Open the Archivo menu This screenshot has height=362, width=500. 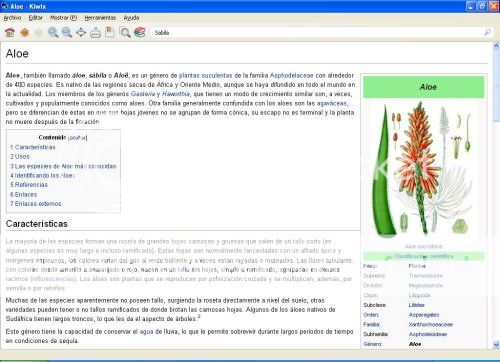coord(12,18)
